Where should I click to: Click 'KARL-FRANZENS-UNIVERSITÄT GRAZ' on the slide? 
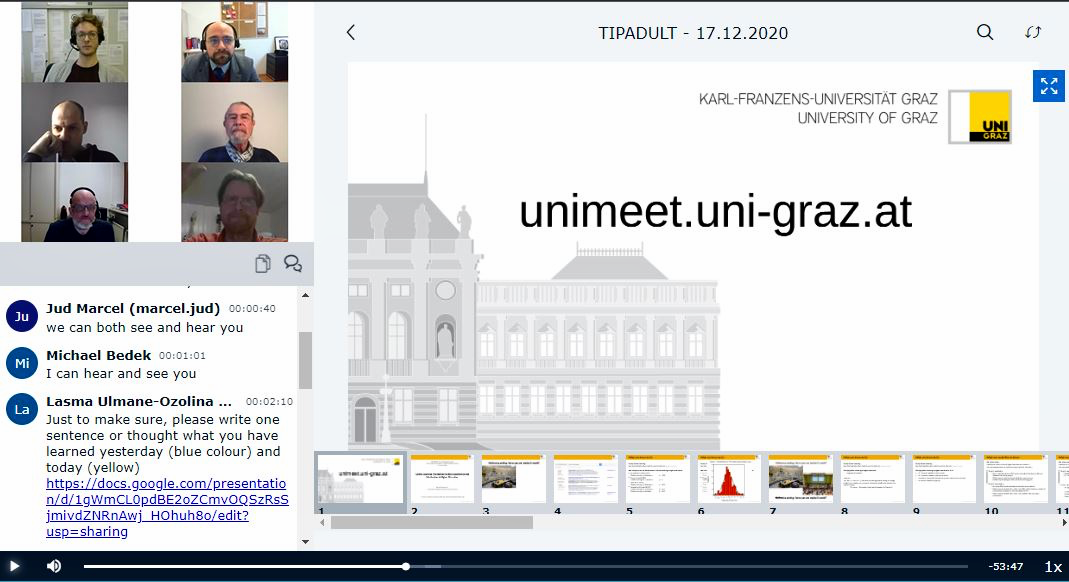click(x=818, y=99)
